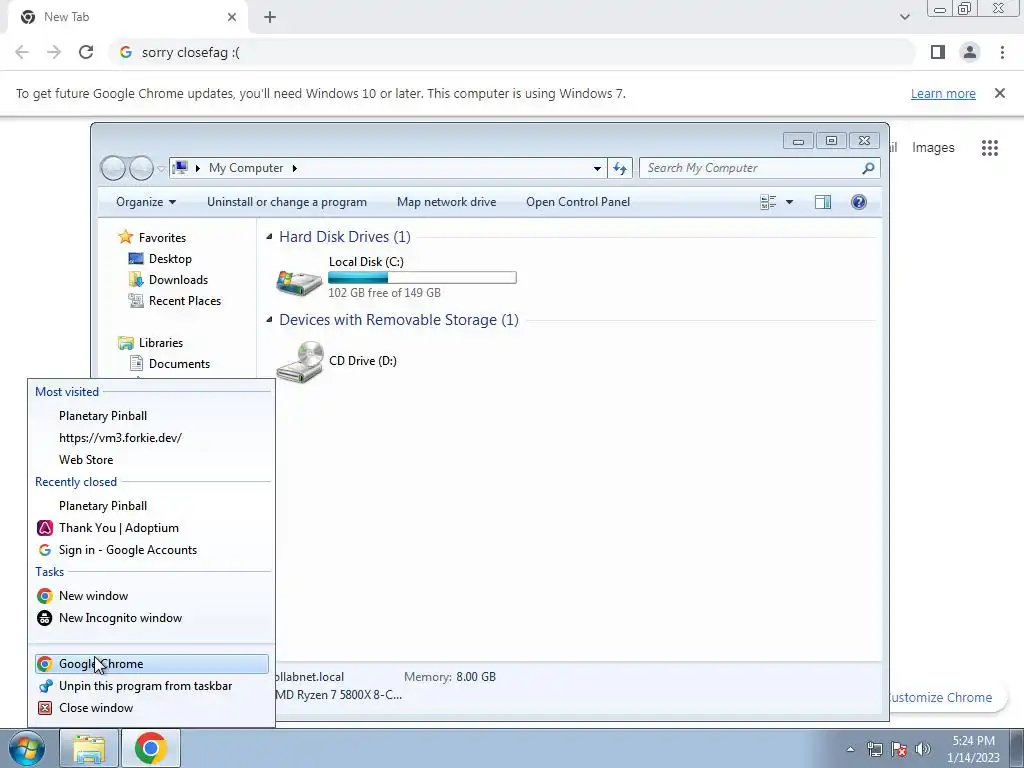Click Explorer forward navigation button
The width and height of the screenshot is (1024, 768).
click(x=141, y=168)
